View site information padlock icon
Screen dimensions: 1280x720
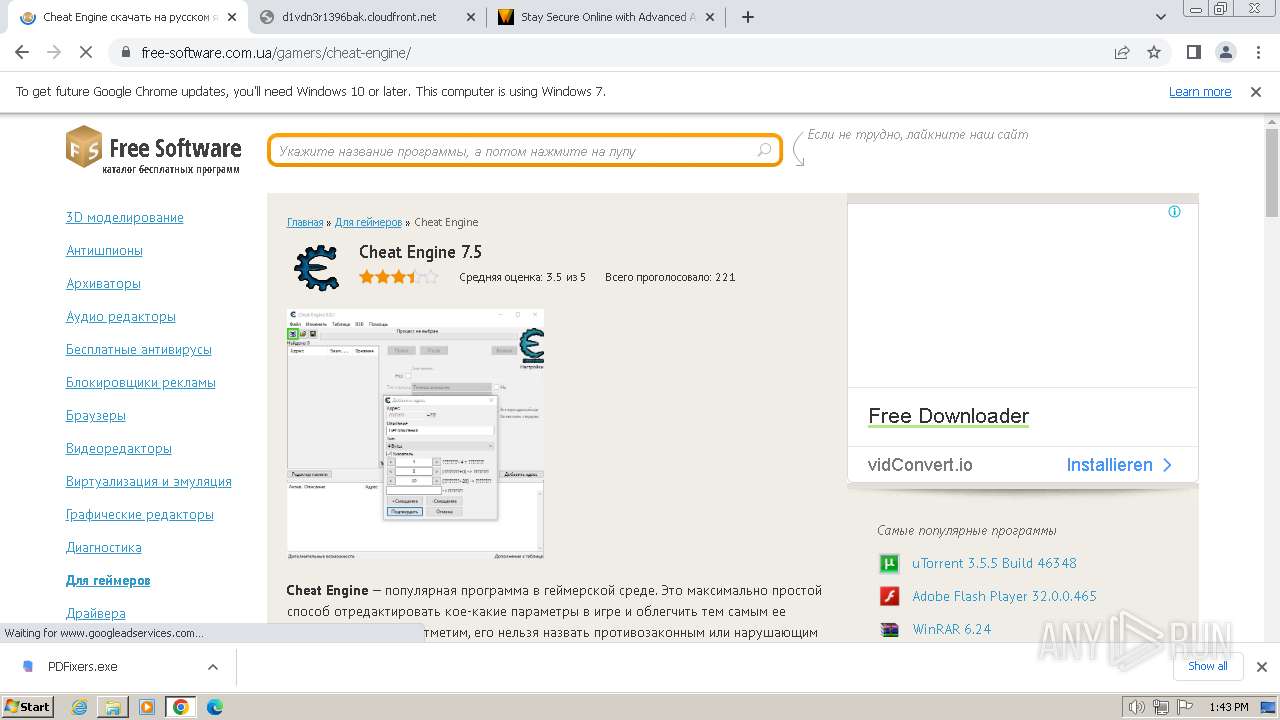[x=126, y=52]
